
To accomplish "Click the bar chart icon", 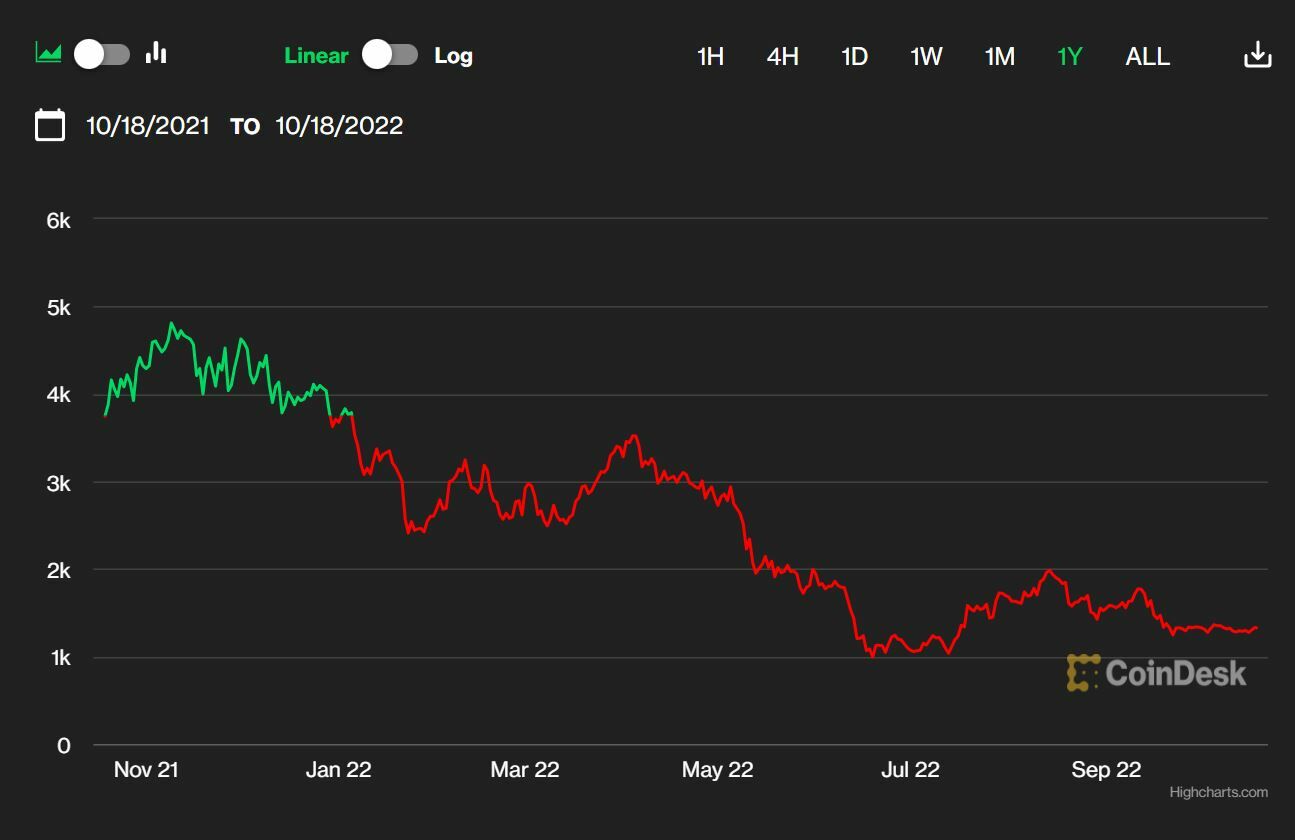I will click(156, 53).
